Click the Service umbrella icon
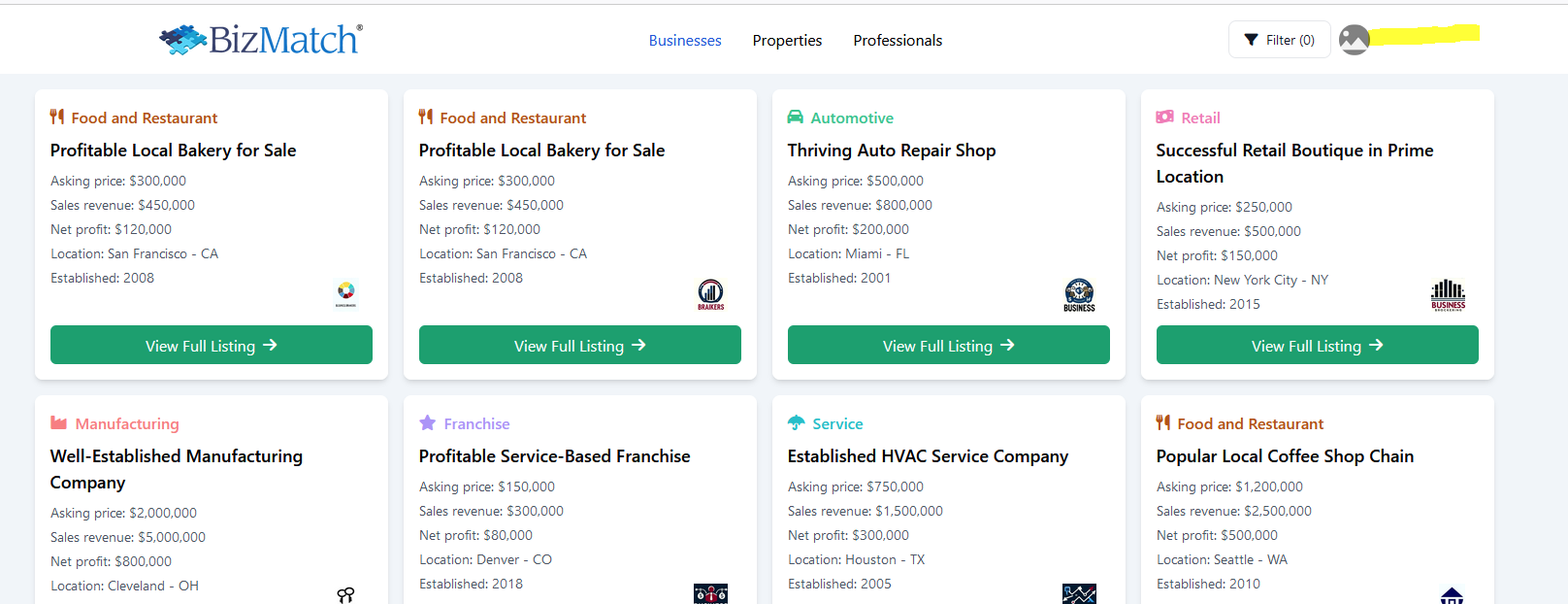Screen dimensions: 1568x604 [796, 423]
